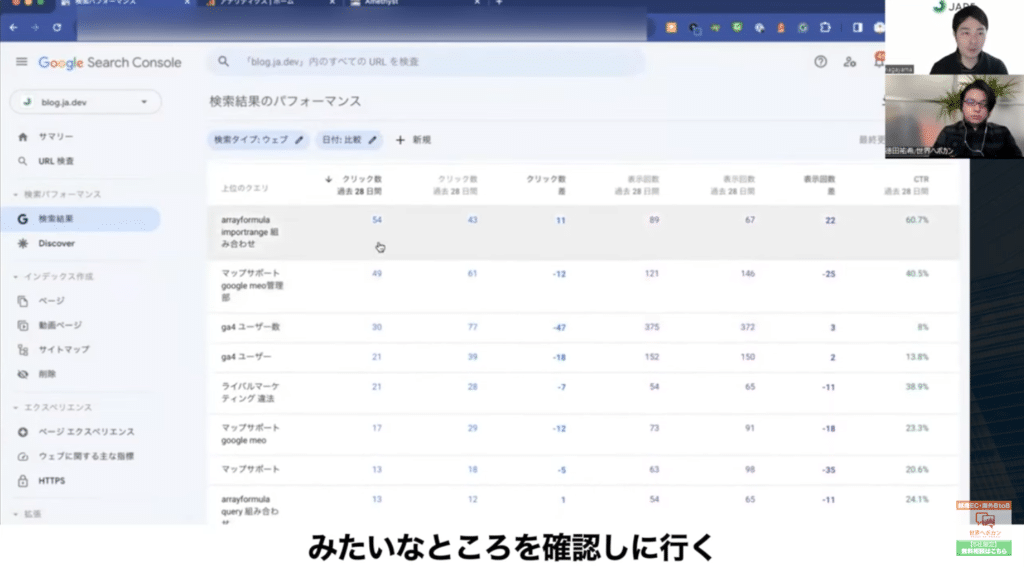Open ページ エクスペリエンス report
Screen dimensions: 1024x571
pos(86,432)
